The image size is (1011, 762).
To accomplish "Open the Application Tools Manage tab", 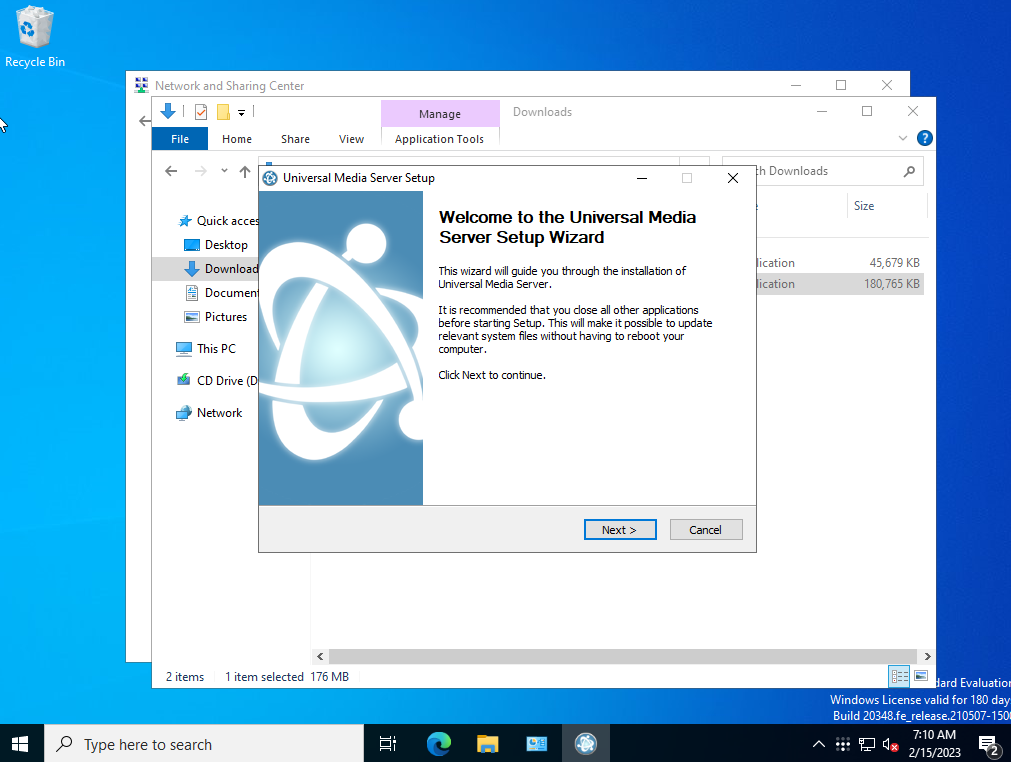I will 440,112.
